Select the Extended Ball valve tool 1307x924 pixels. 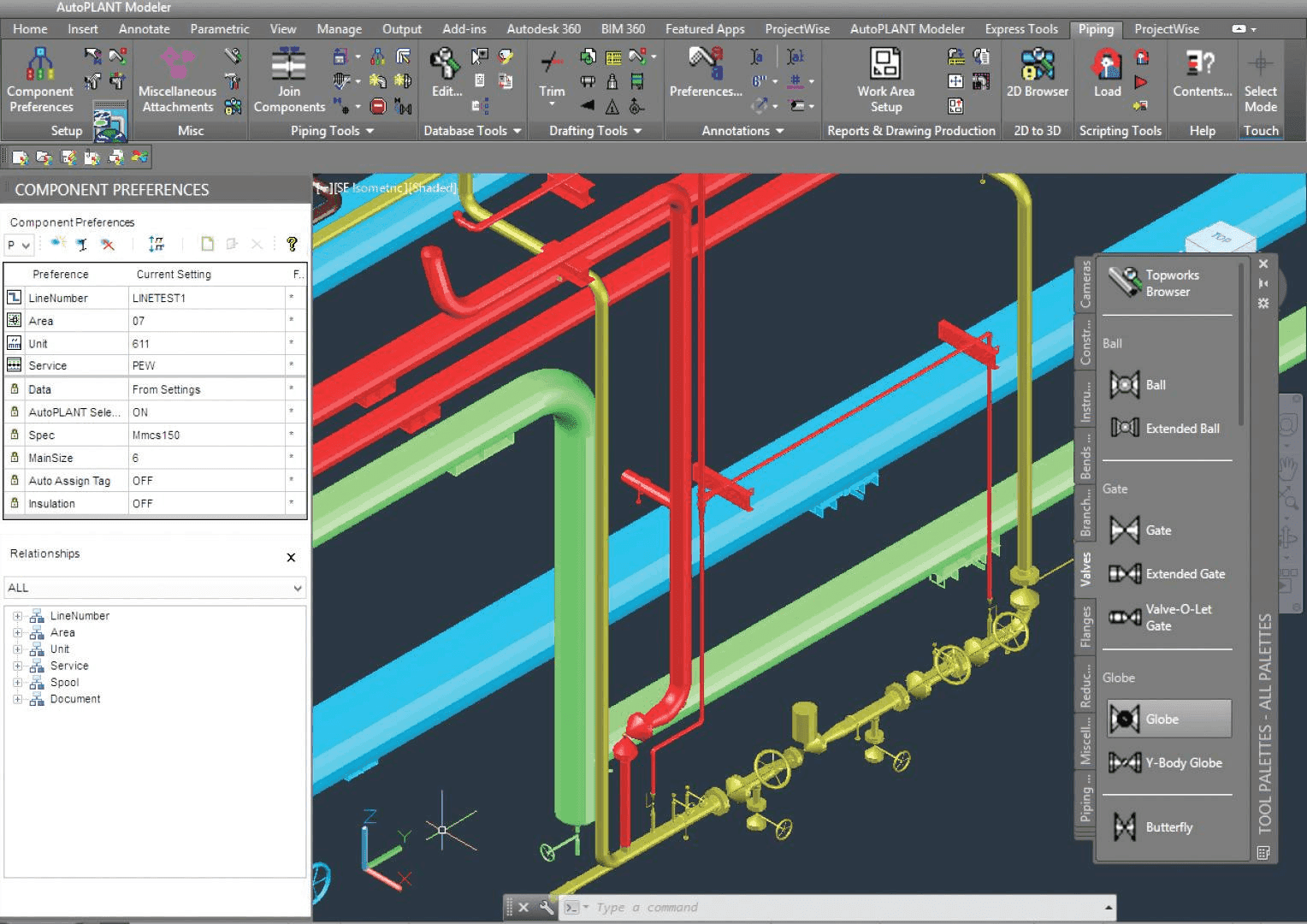coord(1167,428)
